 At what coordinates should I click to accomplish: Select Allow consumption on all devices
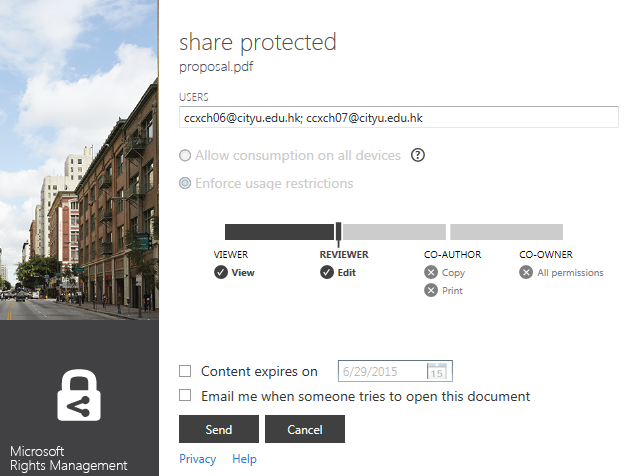click(x=185, y=156)
